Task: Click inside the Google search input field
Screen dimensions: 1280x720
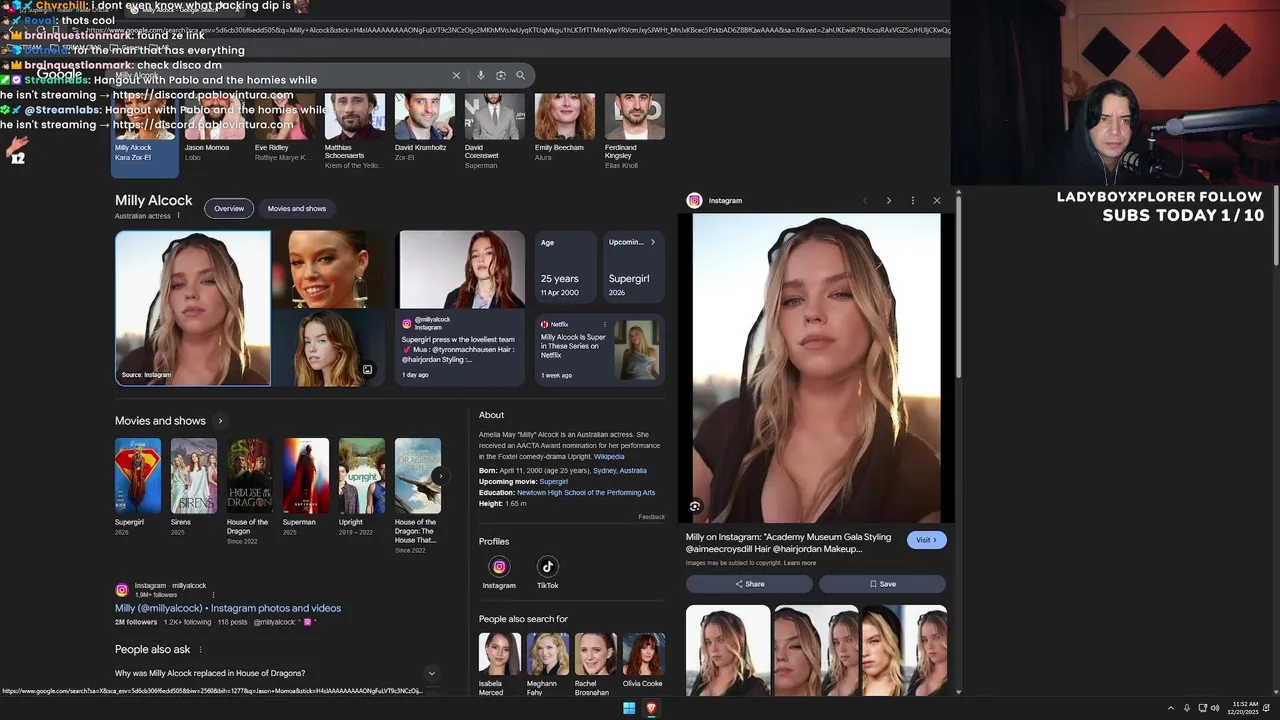Action: tap(280, 75)
